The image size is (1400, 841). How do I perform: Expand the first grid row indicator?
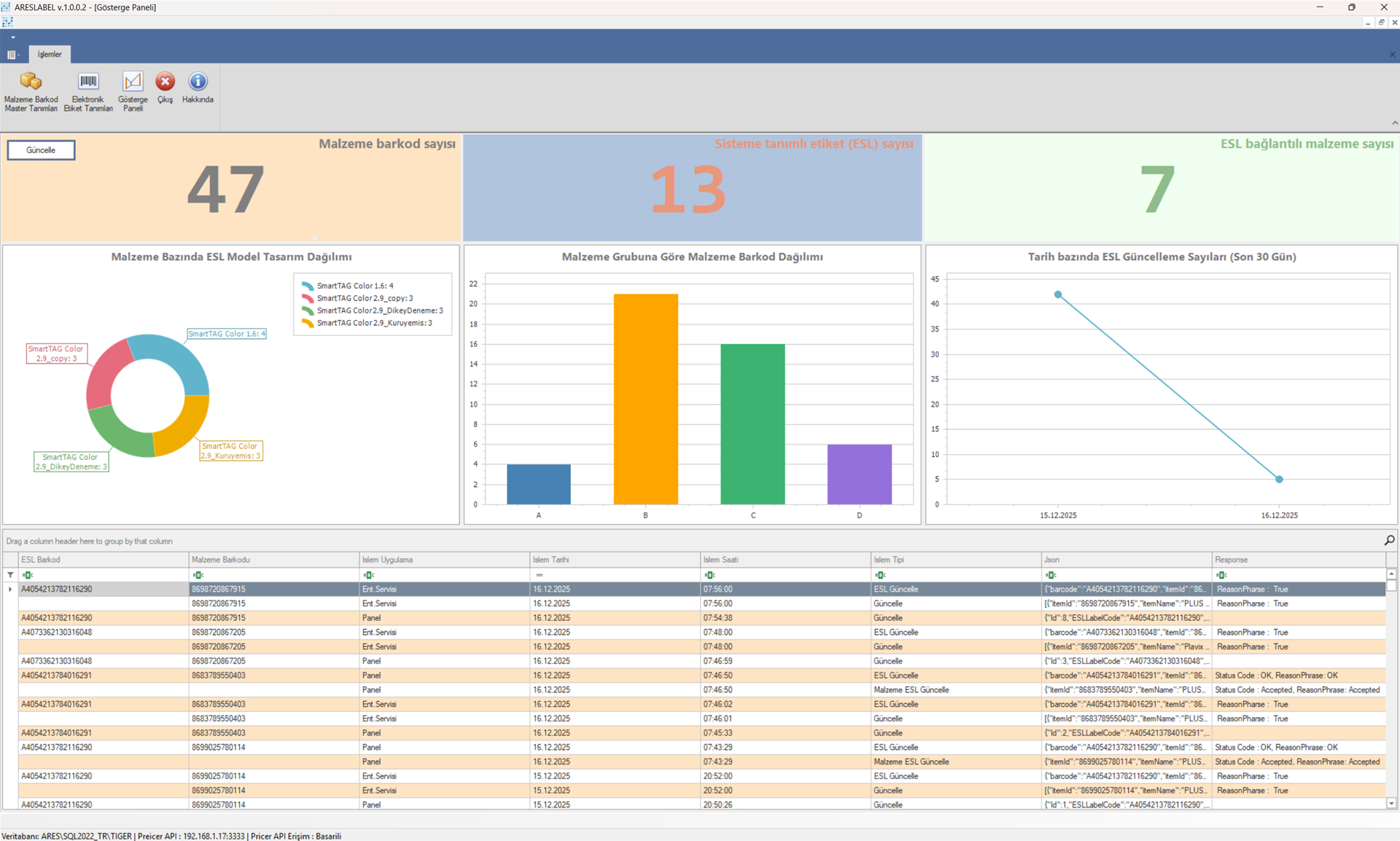click(x=10, y=589)
